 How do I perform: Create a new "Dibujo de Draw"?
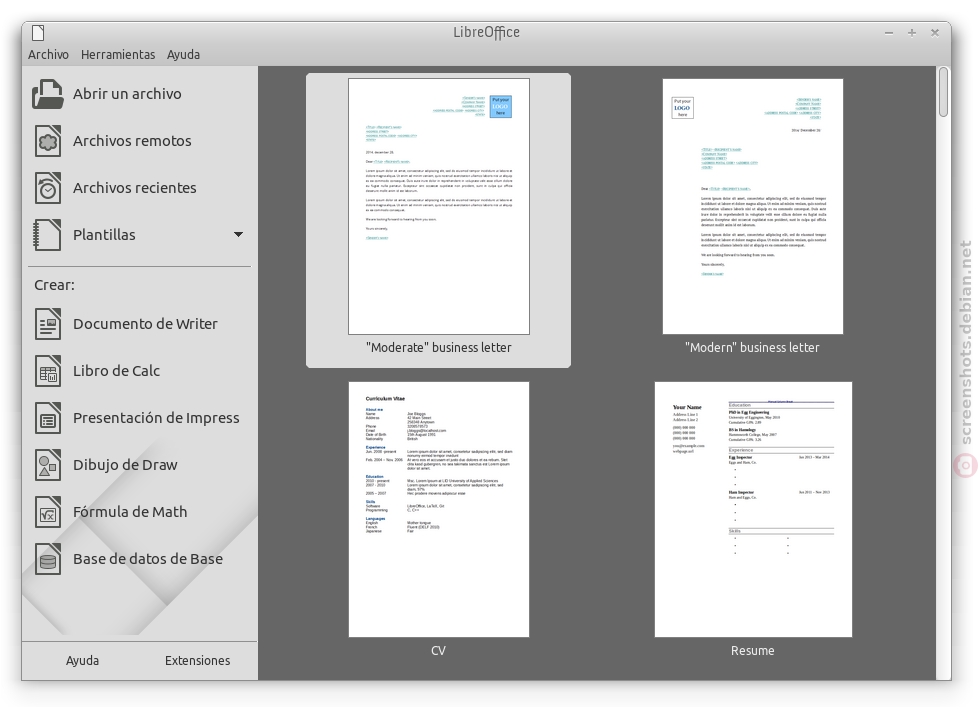click(x=125, y=465)
